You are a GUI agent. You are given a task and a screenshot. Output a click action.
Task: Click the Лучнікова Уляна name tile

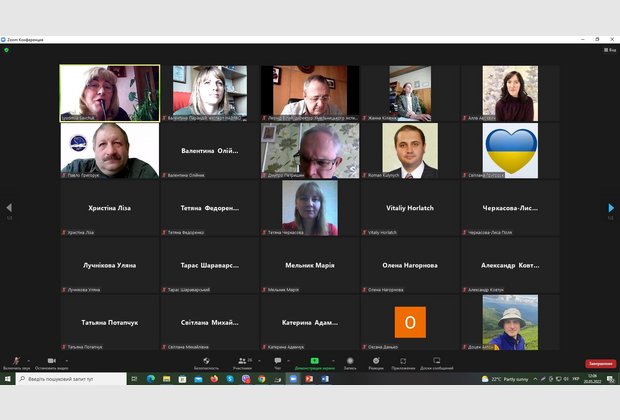point(110,265)
